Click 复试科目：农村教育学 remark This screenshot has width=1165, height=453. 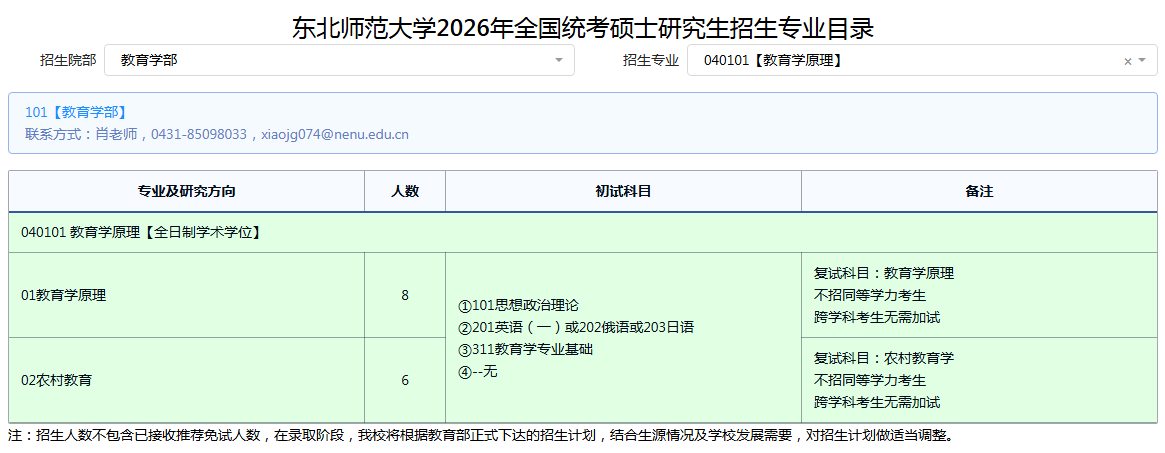point(884,359)
